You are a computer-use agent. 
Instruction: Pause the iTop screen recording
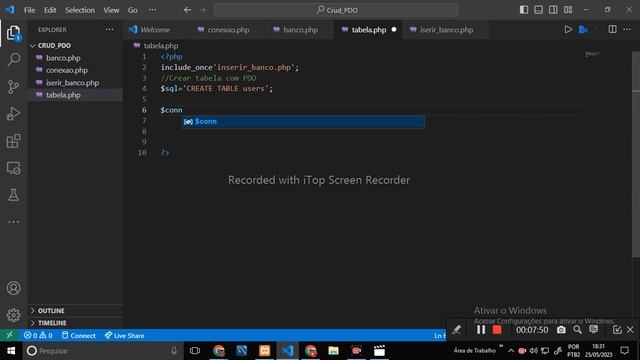pos(481,329)
